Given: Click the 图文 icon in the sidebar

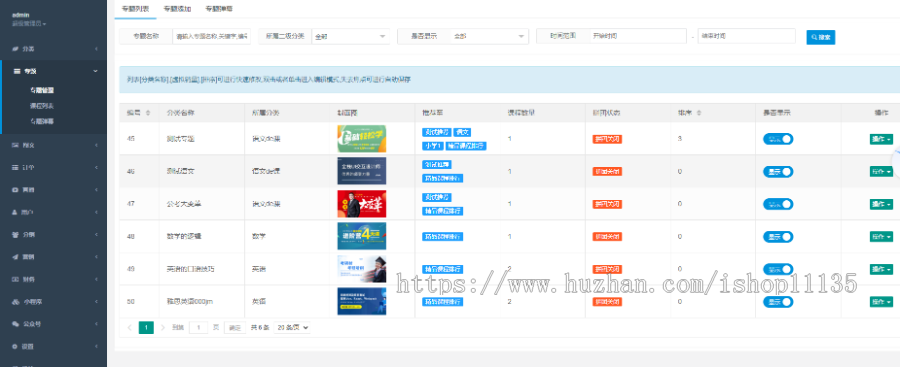Looking at the screenshot, I should tap(15, 145).
